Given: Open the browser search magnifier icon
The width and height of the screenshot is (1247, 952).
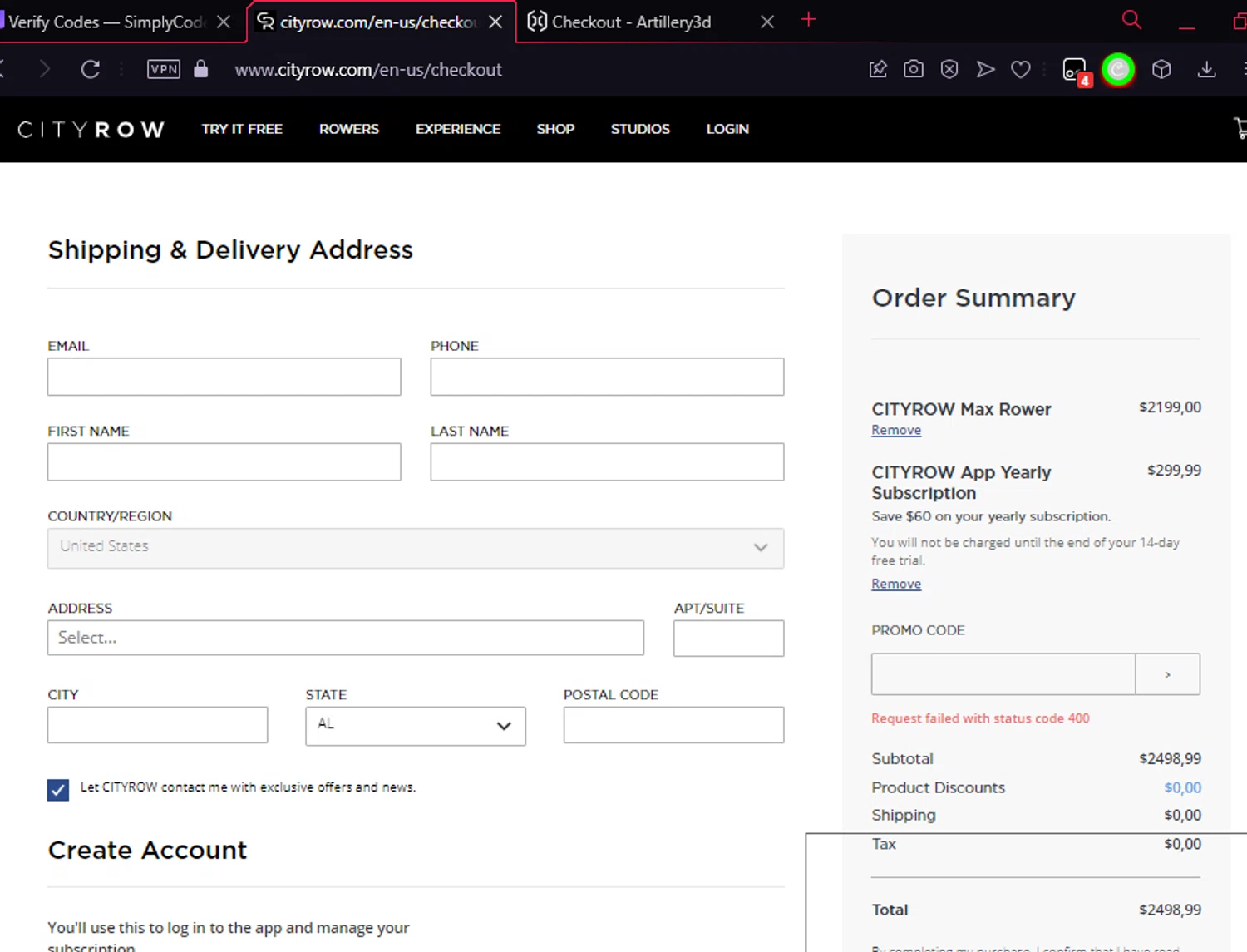Looking at the screenshot, I should click(1131, 20).
